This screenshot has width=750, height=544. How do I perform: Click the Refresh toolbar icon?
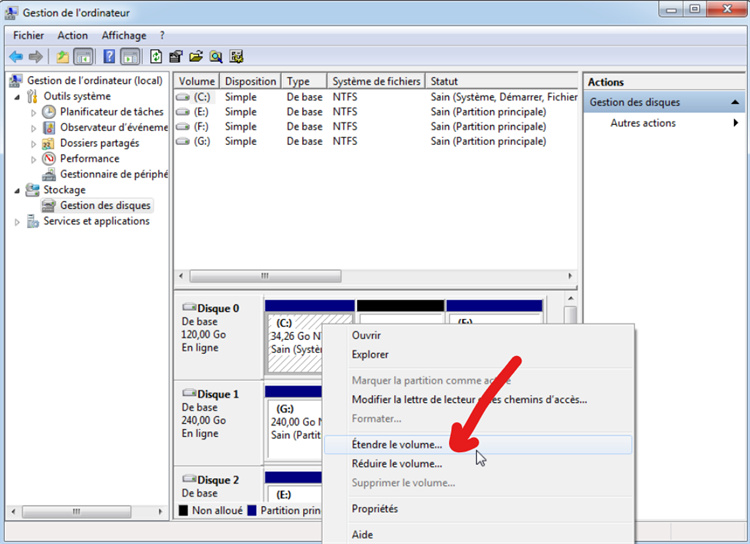[x=156, y=57]
